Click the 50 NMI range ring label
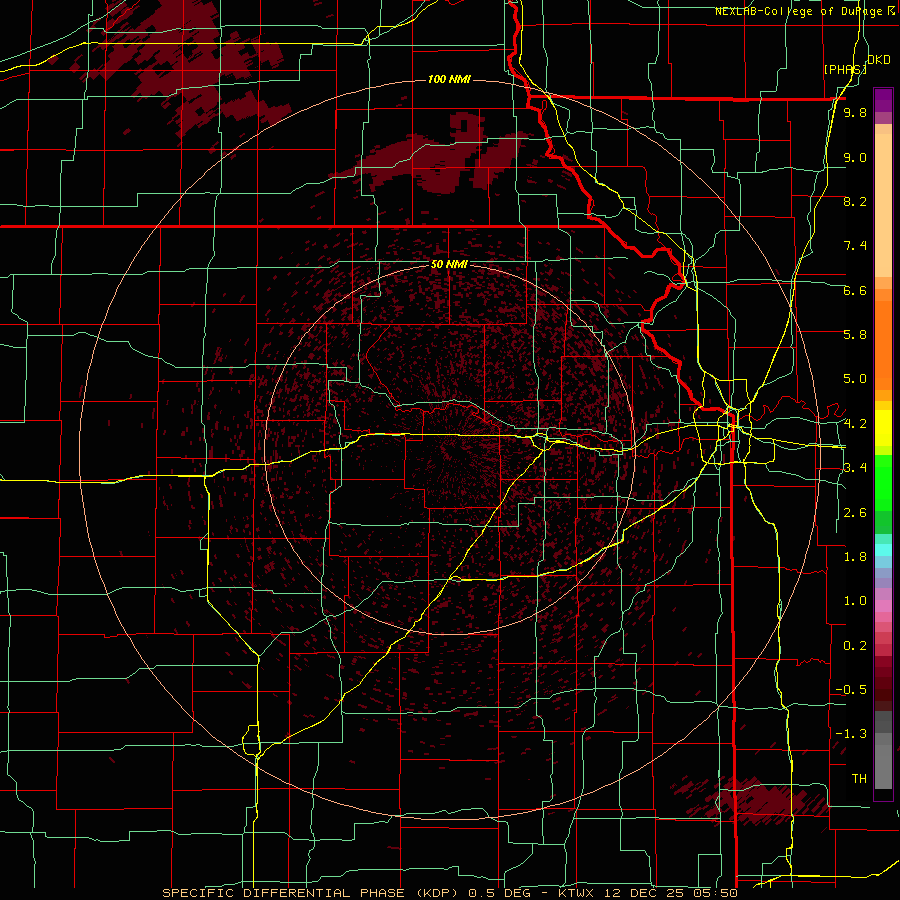Image resolution: width=900 pixels, height=900 pixels. click(x=449, y=265)
